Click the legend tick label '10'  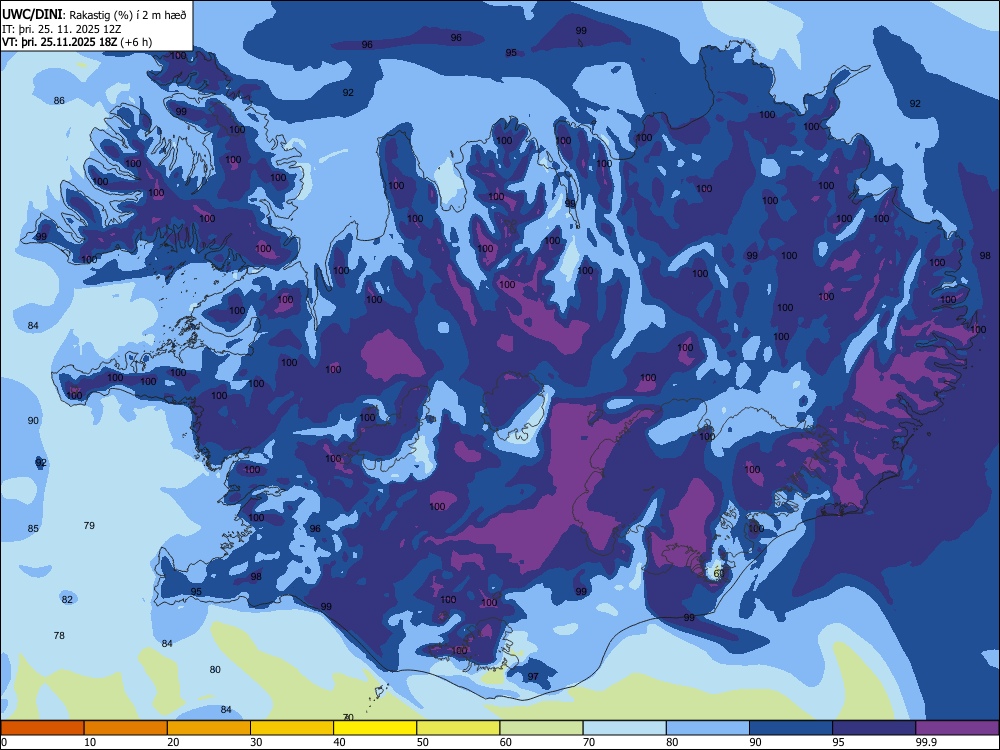click(90, 742)
